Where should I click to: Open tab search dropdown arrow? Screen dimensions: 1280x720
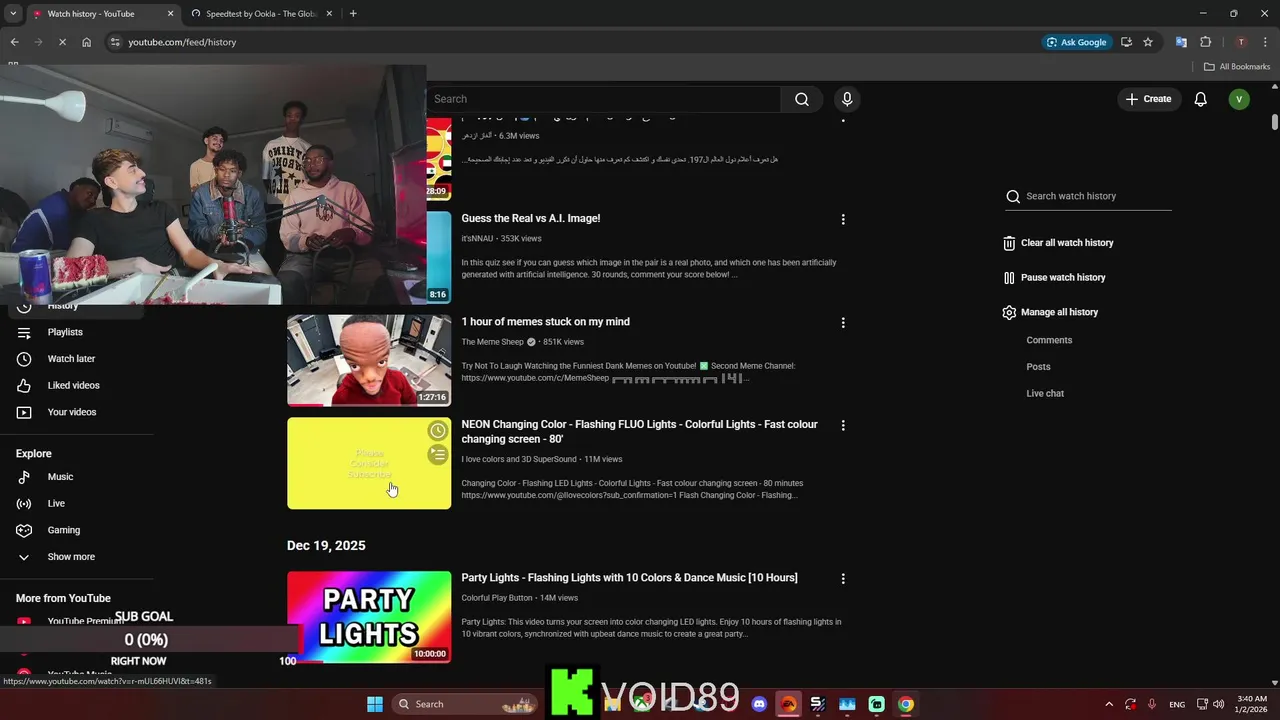click(12, 14)
